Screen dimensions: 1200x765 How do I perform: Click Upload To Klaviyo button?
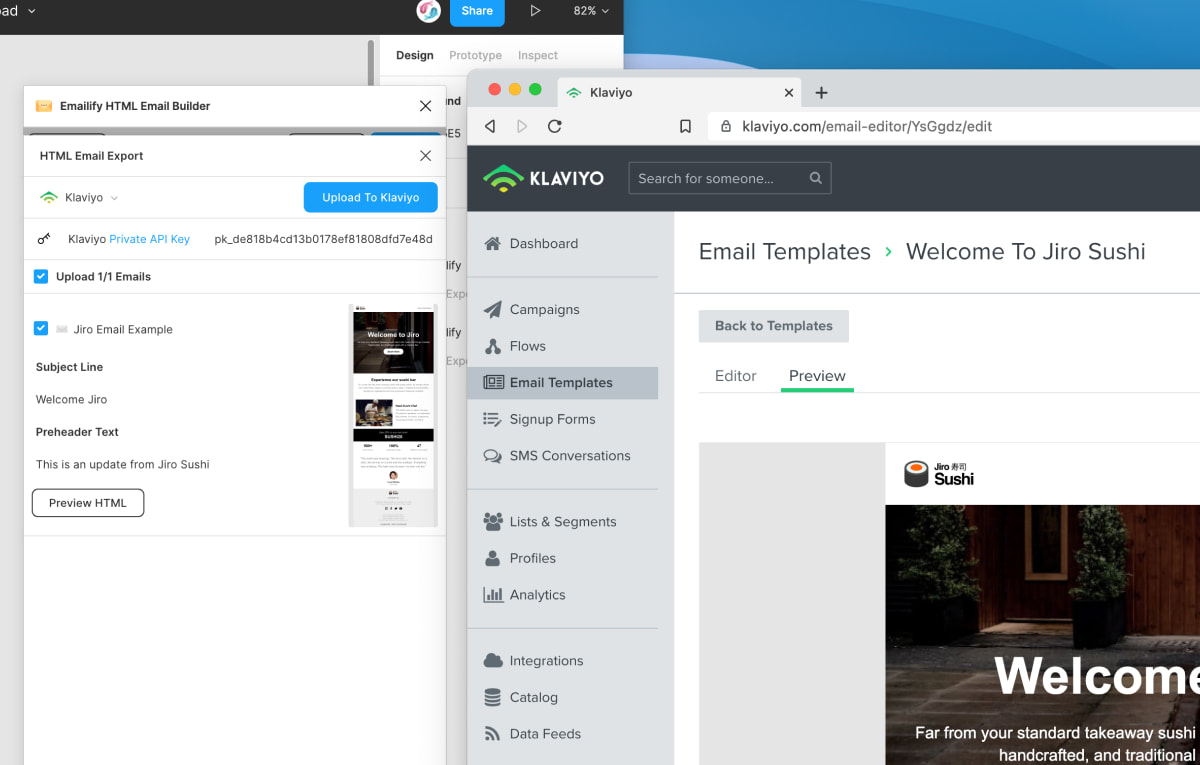[x=370, y=198]
